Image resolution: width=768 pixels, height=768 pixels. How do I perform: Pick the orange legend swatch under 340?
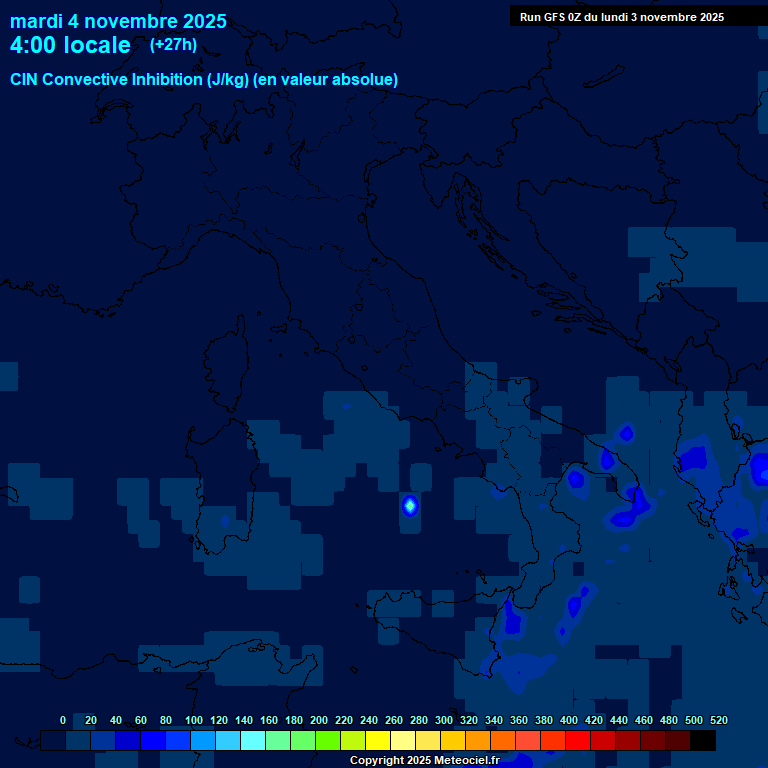coord(503,741)
